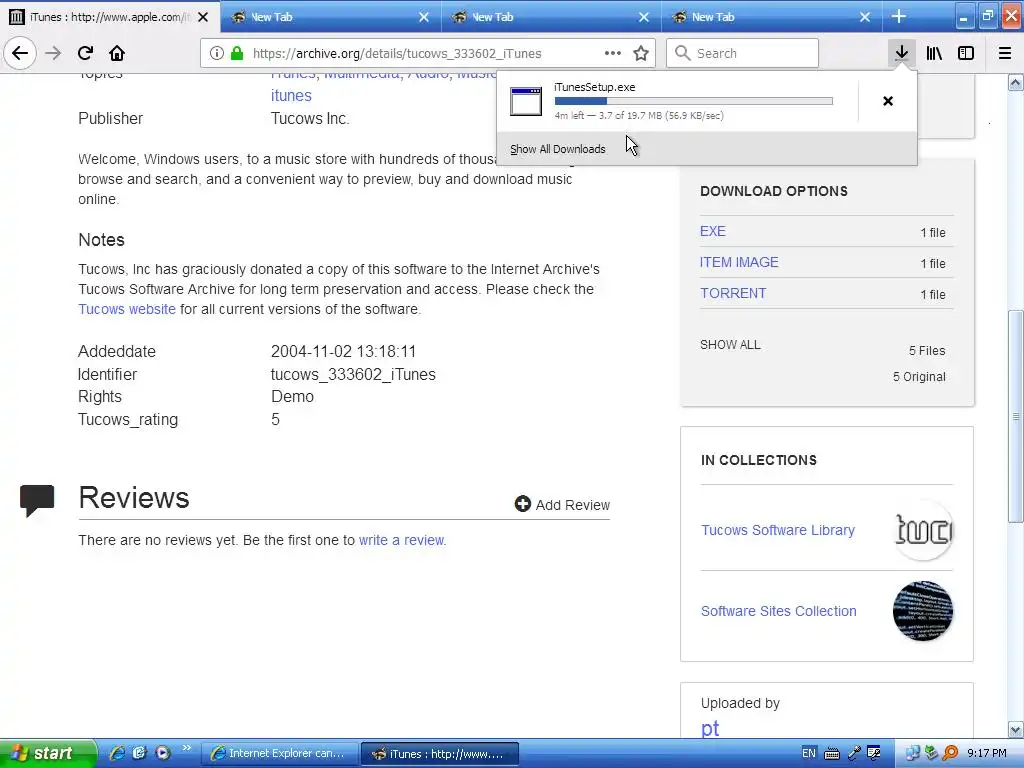Open the Tucows website link

pos(127,309)
